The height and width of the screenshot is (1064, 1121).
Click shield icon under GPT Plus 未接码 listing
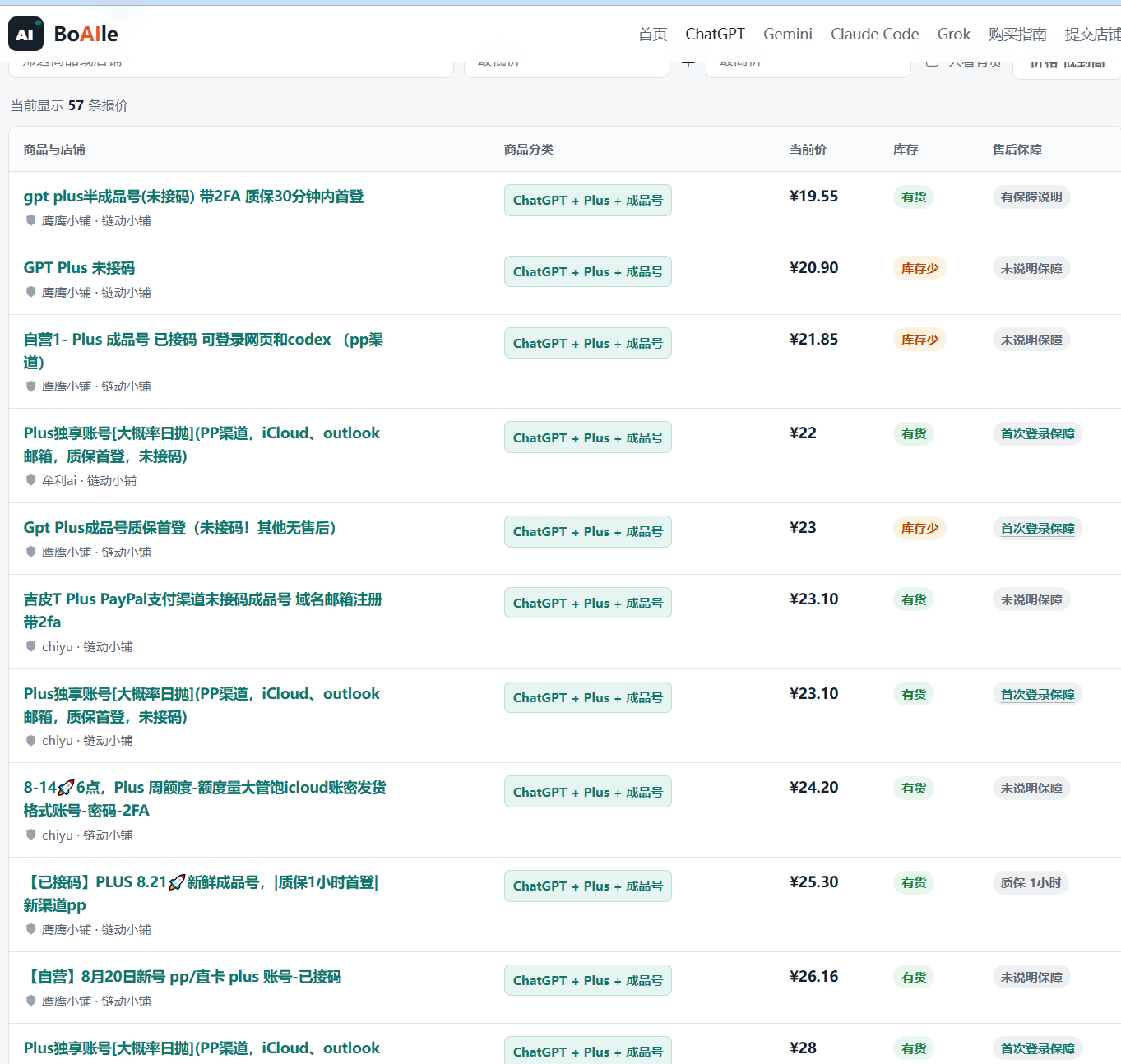pos(31,292)
